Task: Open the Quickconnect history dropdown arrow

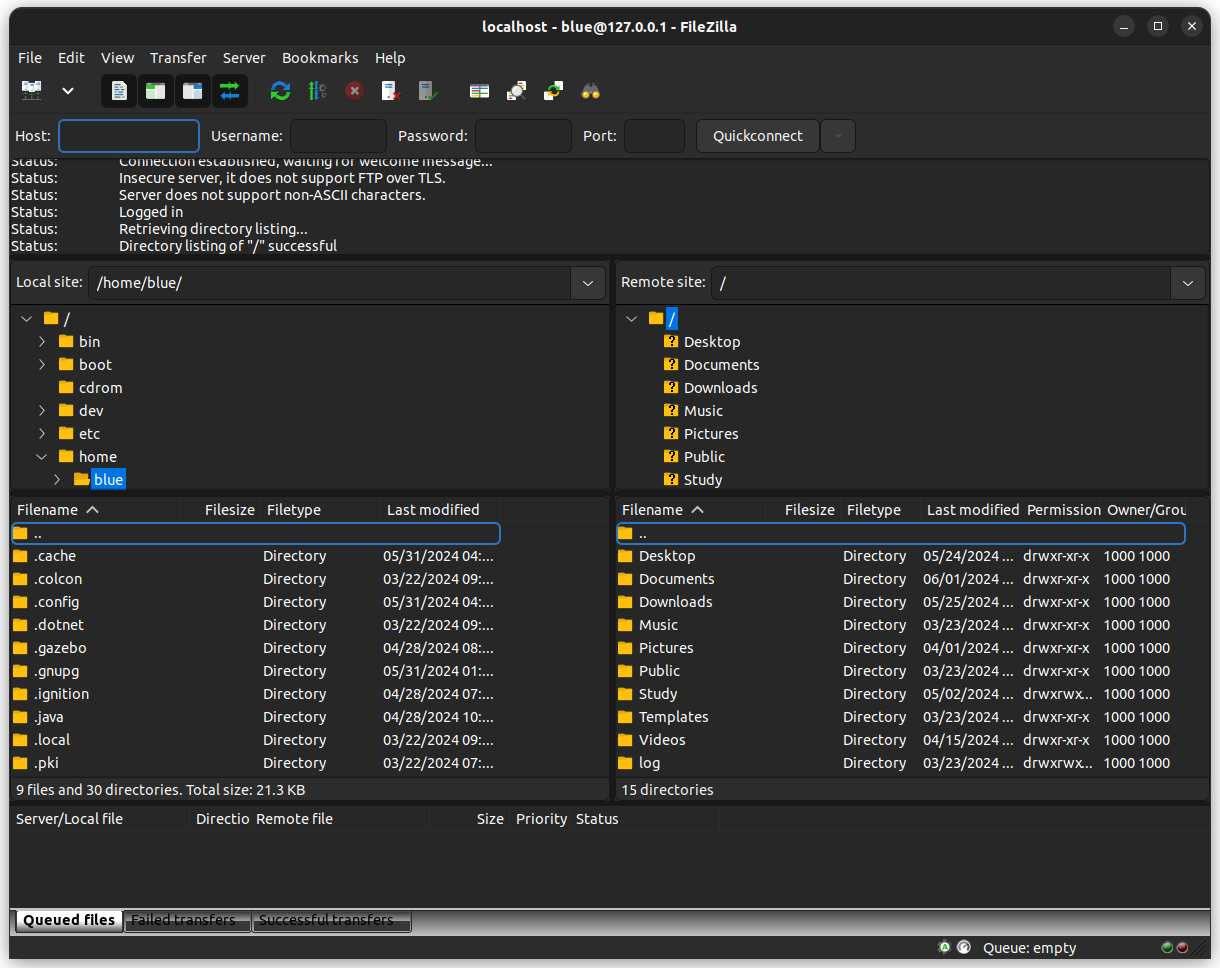Action: coord(838,136)
